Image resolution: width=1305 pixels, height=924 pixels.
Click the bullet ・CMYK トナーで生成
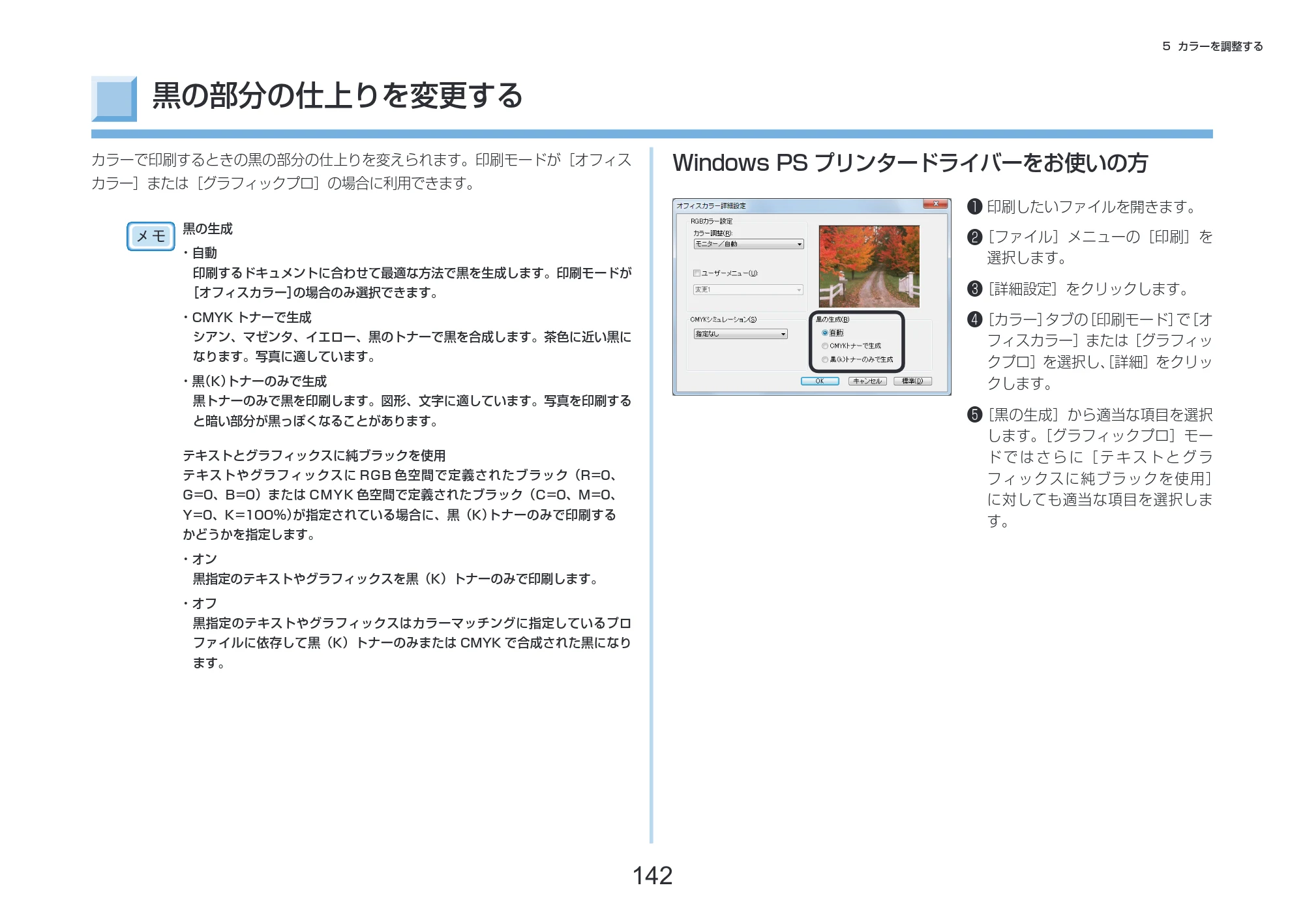(x=247, y=318)
